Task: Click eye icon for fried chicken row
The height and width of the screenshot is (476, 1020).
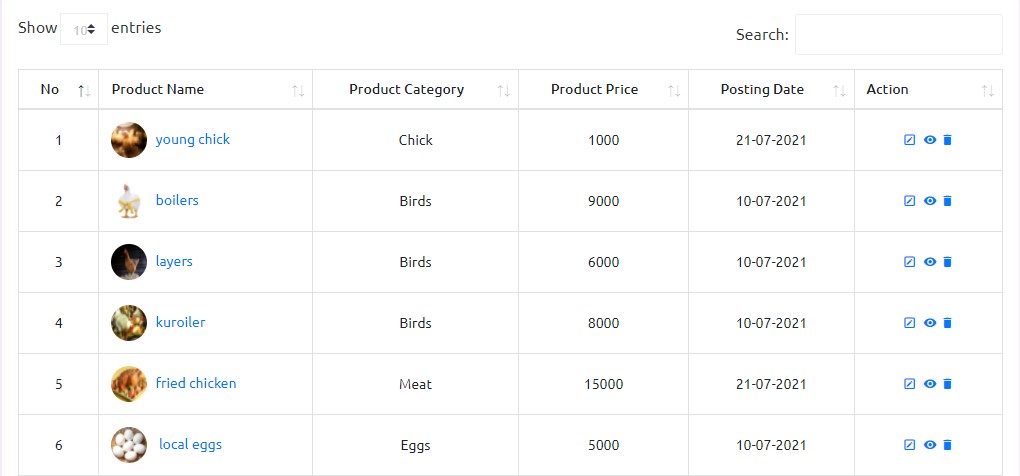Action: pyautogui.click(x=929, y=384)
